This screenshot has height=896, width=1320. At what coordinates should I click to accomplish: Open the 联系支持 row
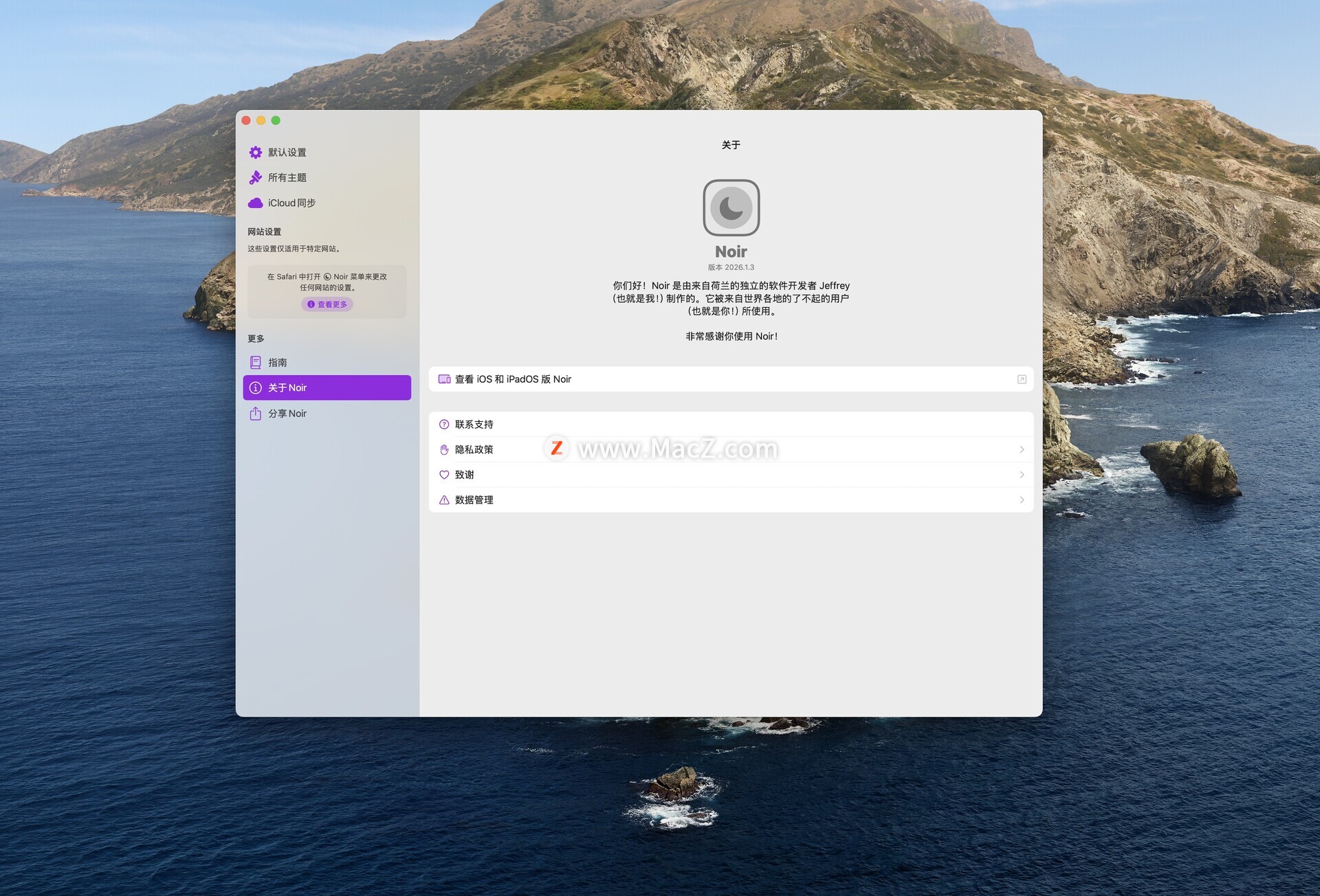point(731,425)
